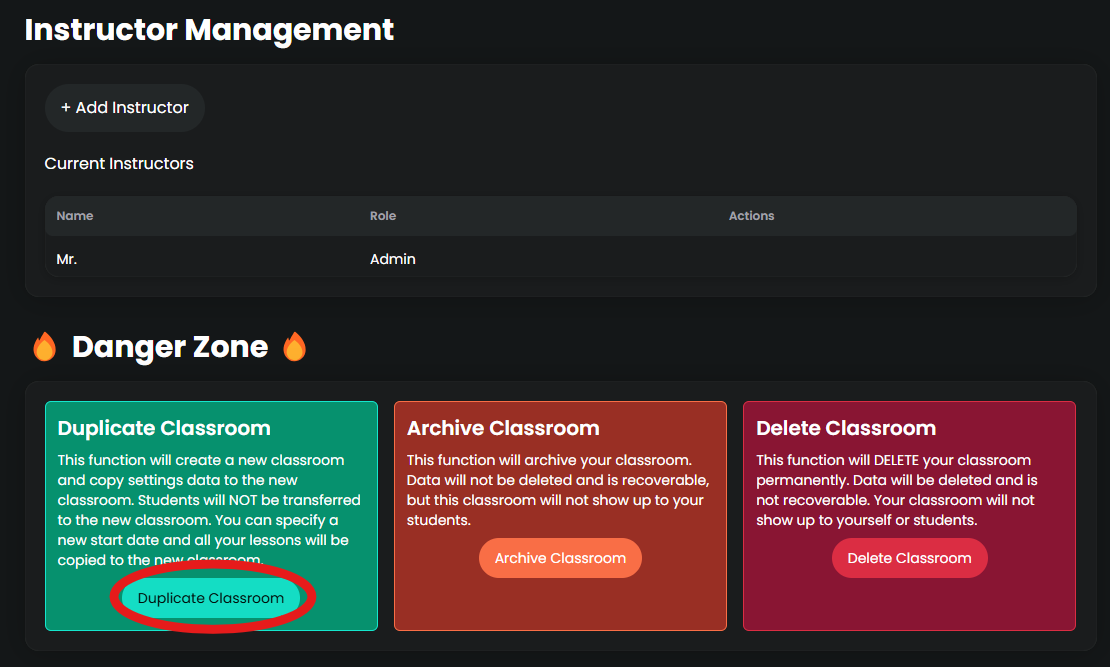Click the archive description mentioning 'recoverable'
Screen dimensions: 1110x667
tap(558, 490)
